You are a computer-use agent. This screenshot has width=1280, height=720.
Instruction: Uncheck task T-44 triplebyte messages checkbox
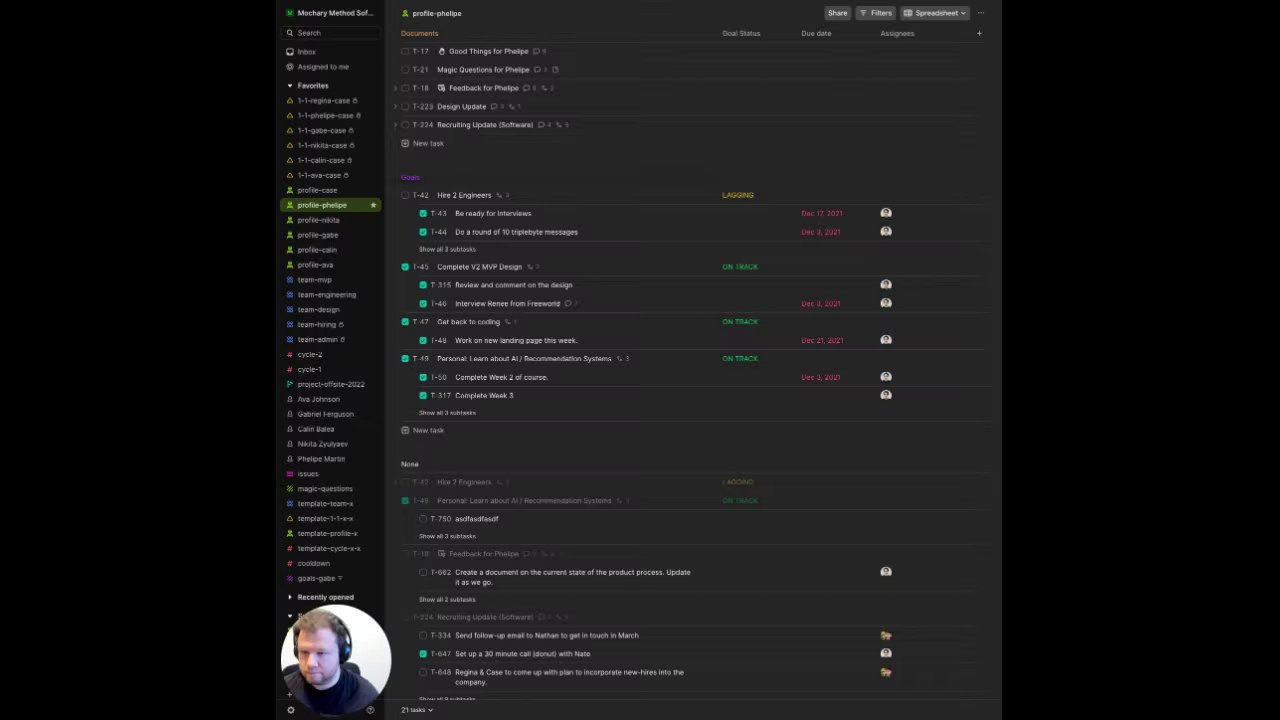(423, 232)
